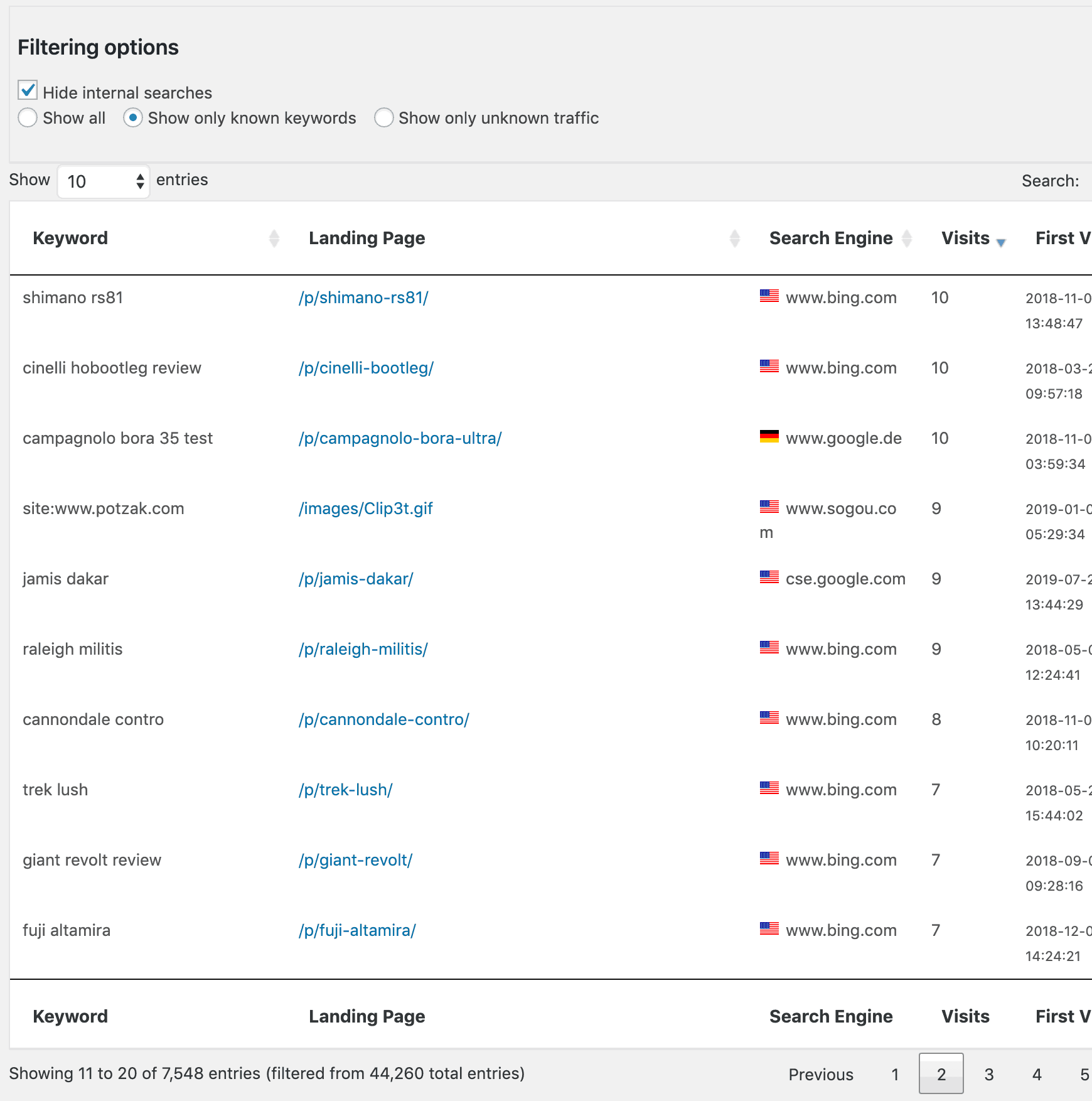Select keyword 'giant revolt review'

click(92, 860)
